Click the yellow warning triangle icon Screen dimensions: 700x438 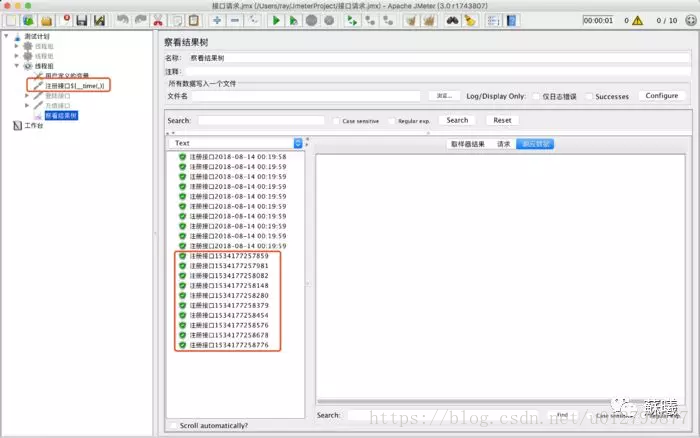pos(638,21)
